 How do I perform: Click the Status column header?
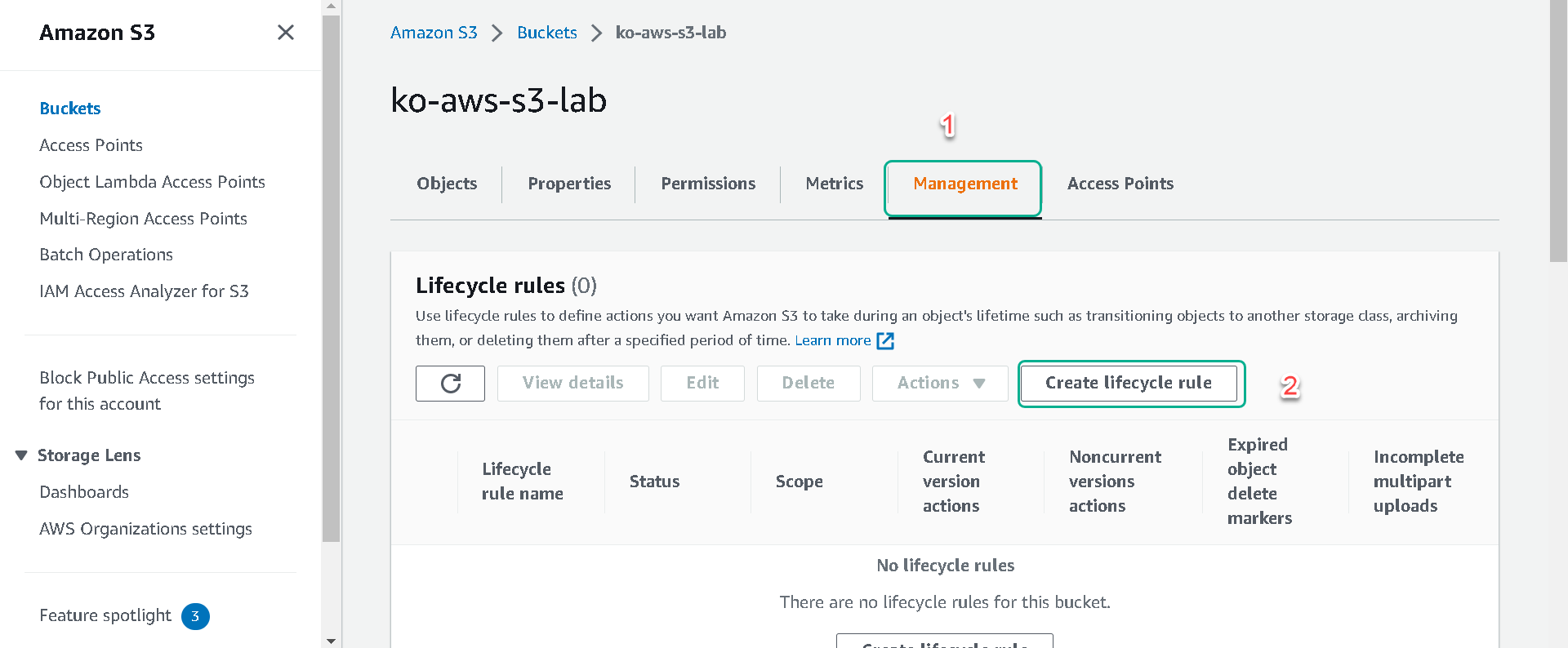coord(654,482)
